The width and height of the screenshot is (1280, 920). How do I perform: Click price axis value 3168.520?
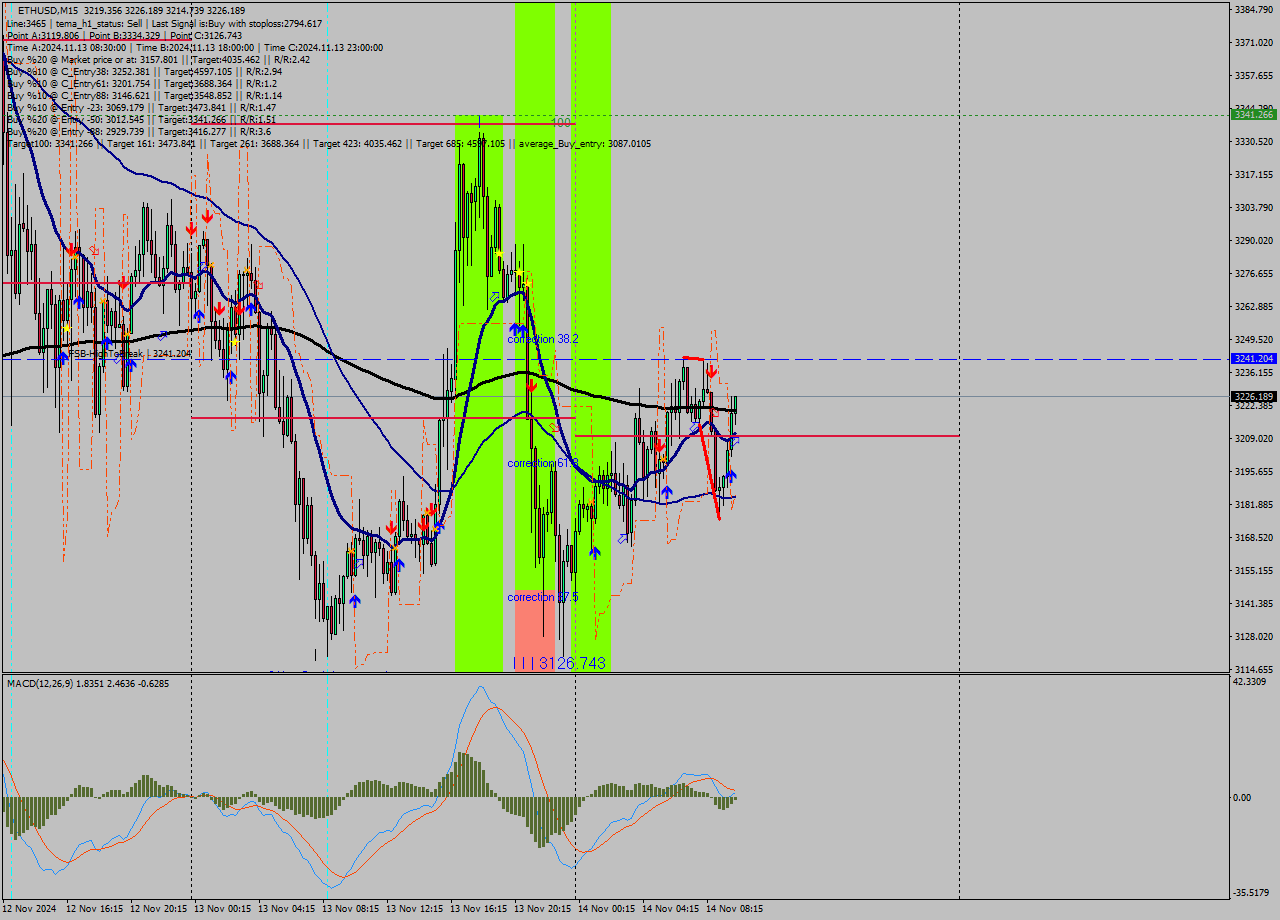[x=1253, y=537]
